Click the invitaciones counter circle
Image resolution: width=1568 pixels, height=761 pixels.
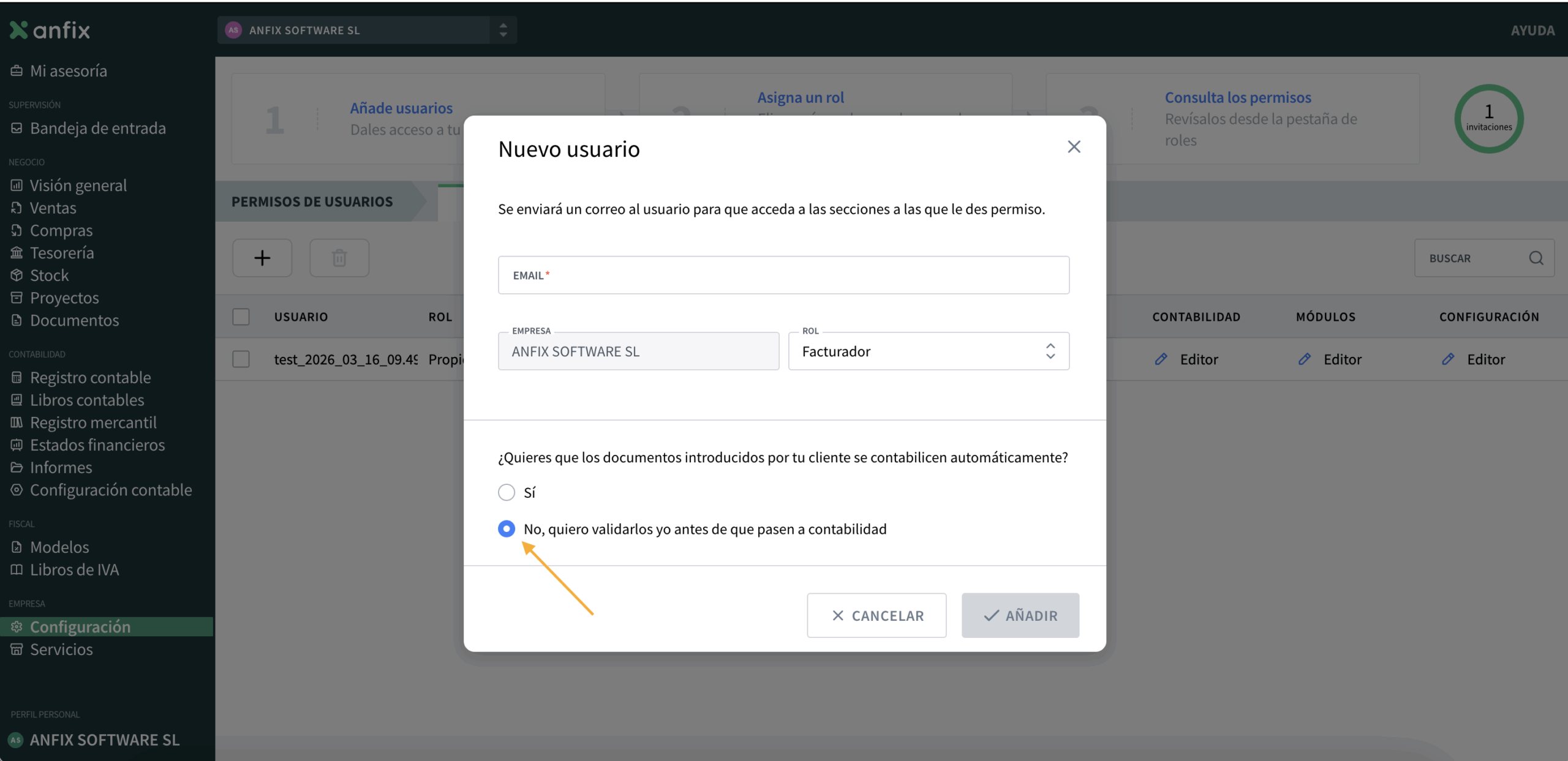coord(1488,118)
